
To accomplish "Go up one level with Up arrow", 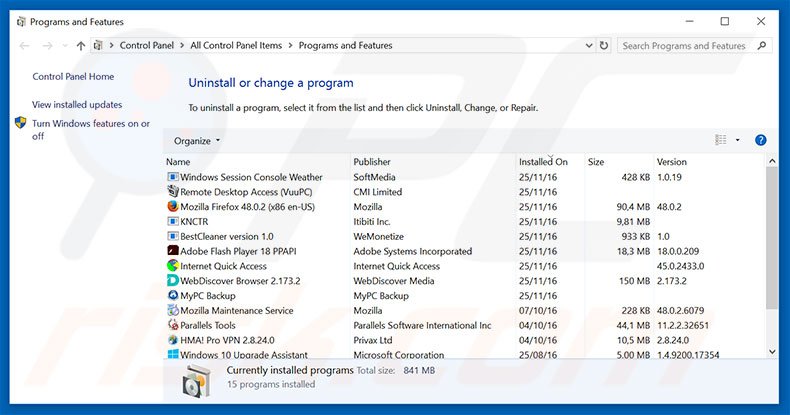I will point(81,46).
